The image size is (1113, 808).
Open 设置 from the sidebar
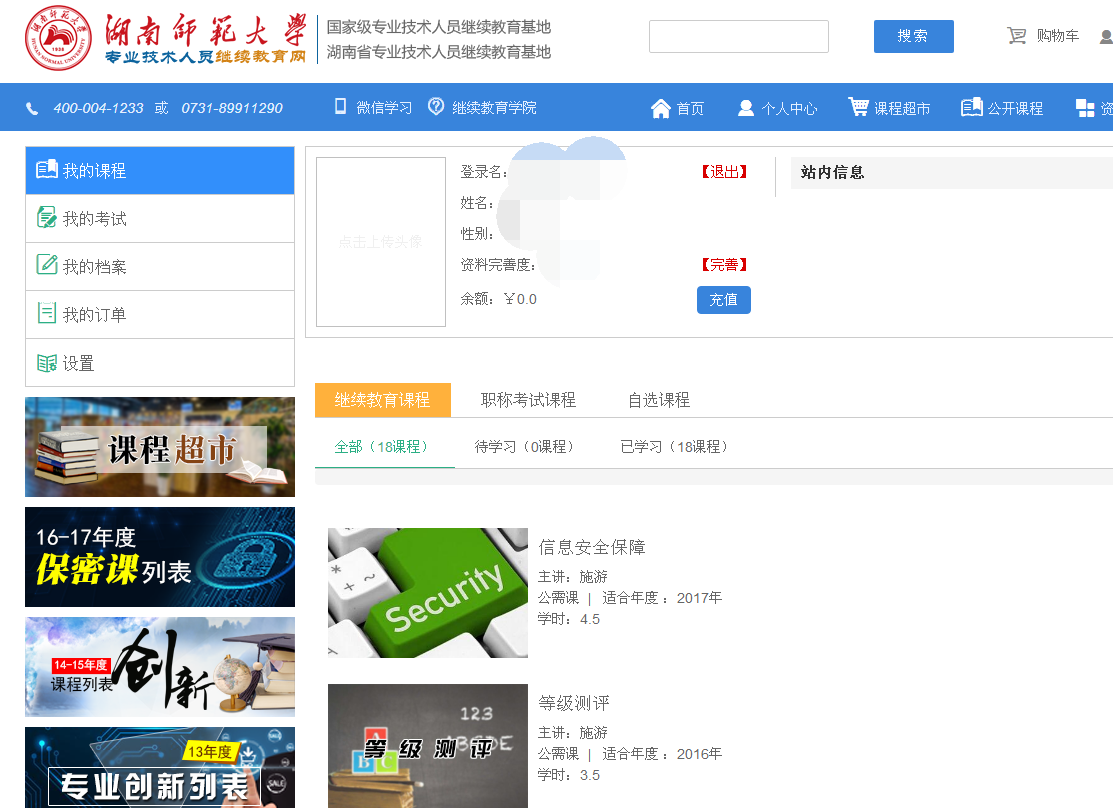point(78,363)
